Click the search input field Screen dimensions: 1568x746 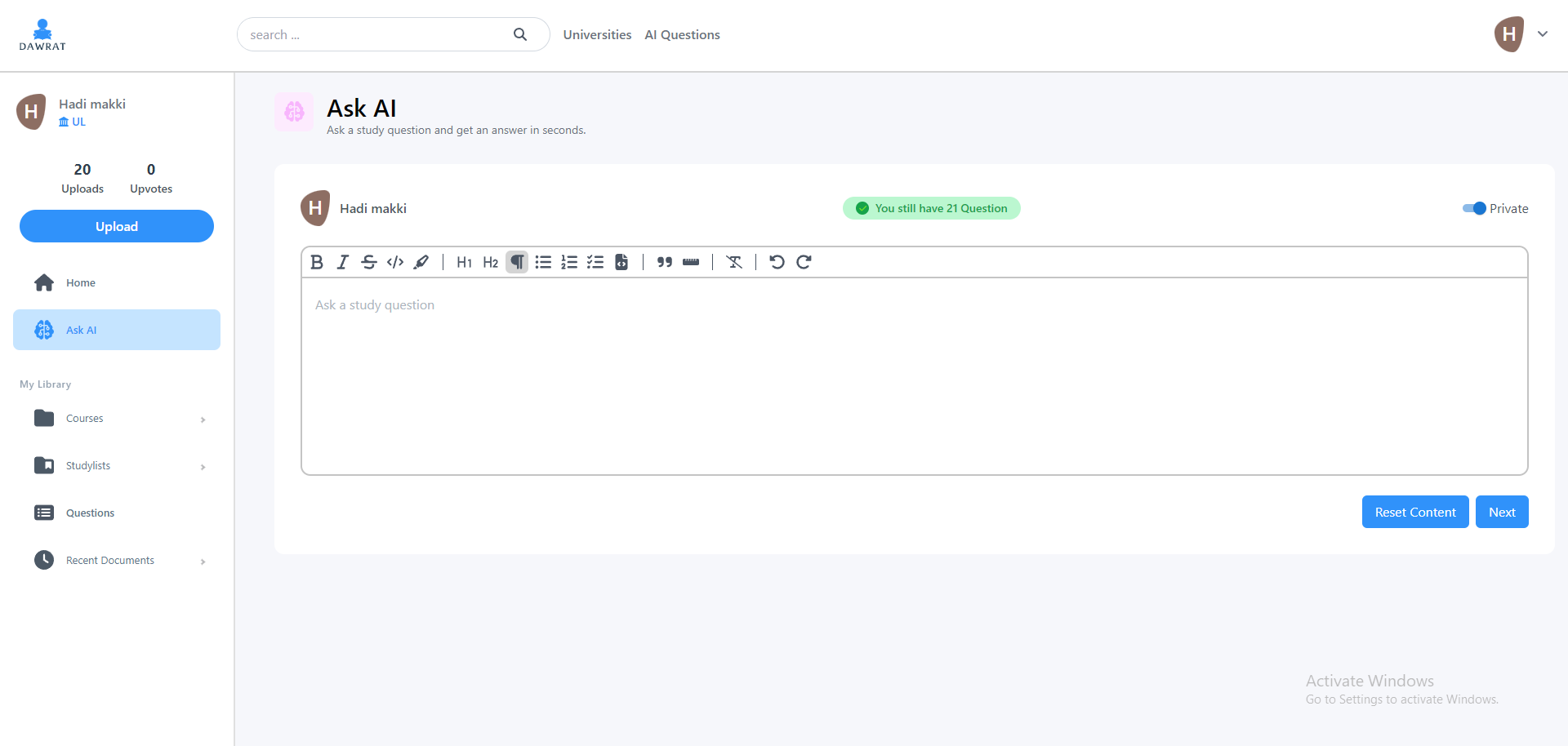[376, 34]
